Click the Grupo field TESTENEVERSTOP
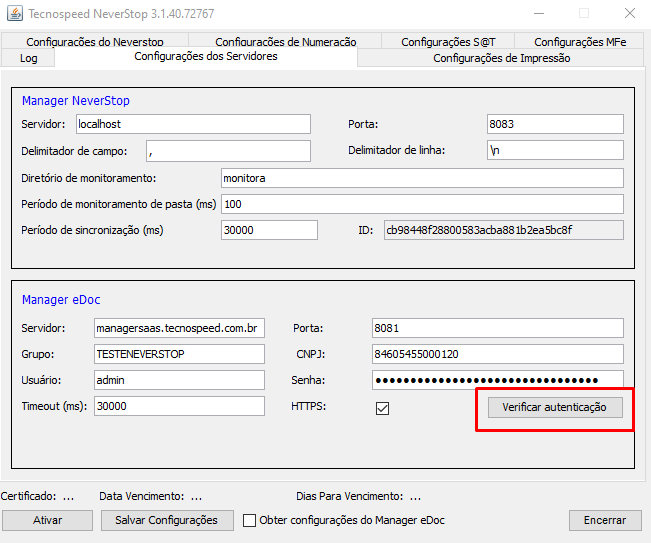Screen dimensions: 651x543 tap(179, 354)
